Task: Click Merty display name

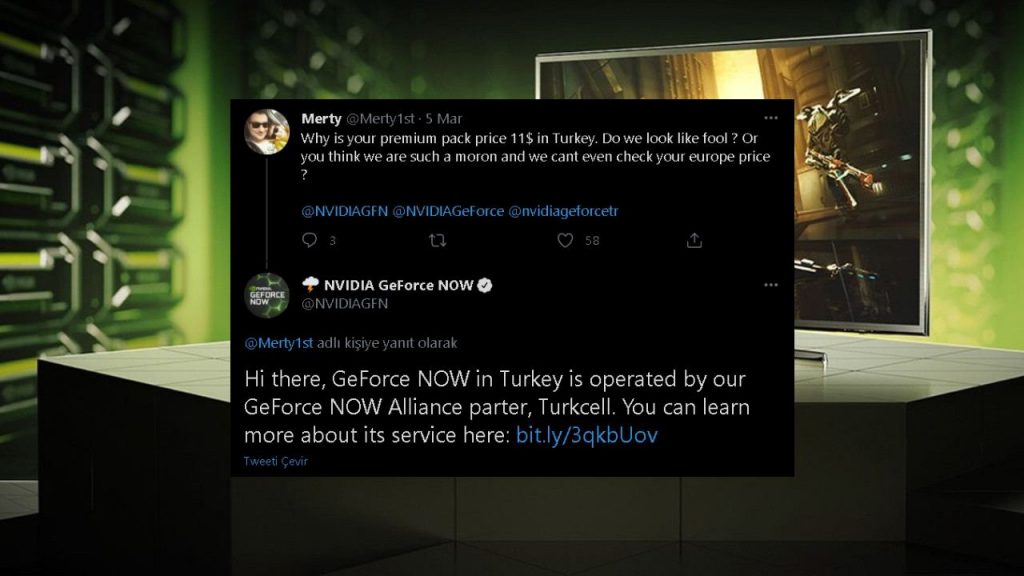Action: click(x=321, y=118)
